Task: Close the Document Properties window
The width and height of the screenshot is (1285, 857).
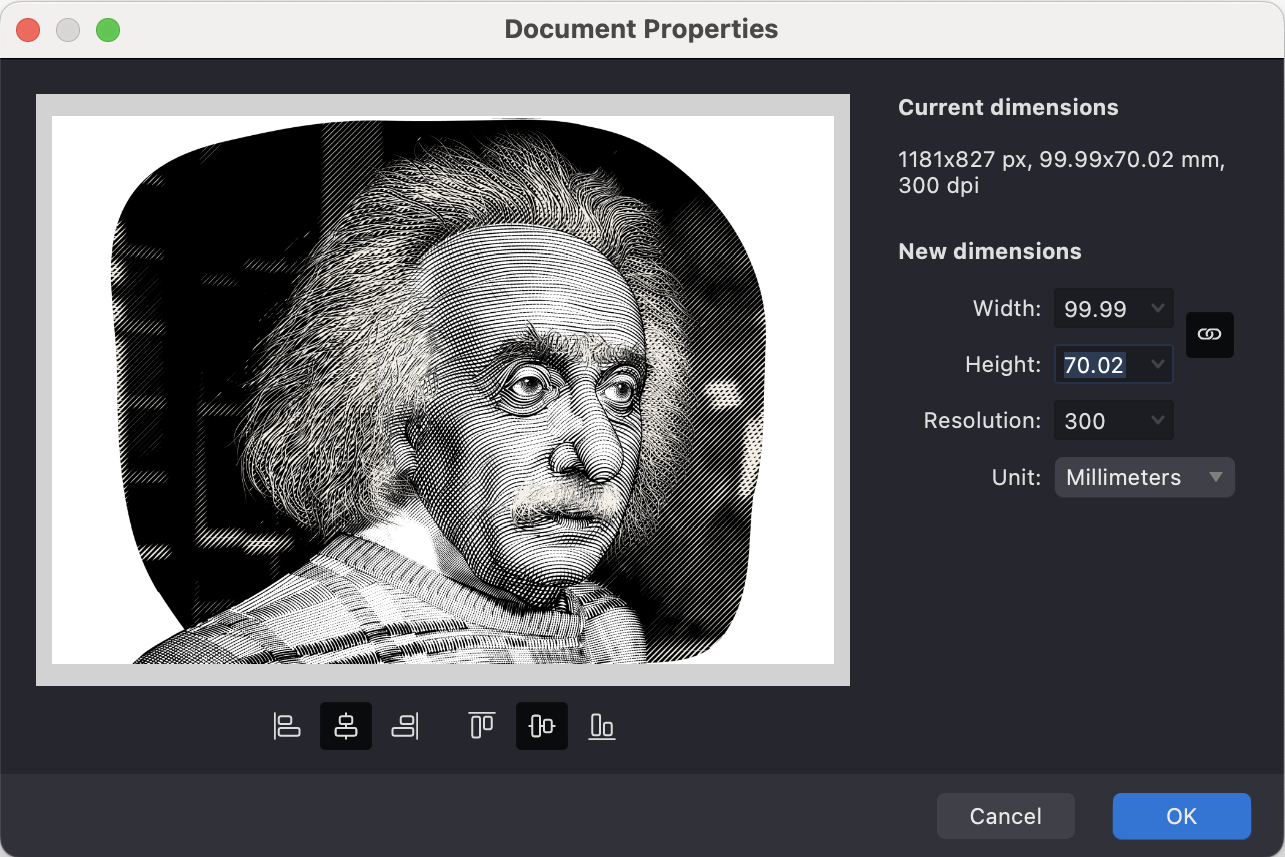Action: (28, 30)
